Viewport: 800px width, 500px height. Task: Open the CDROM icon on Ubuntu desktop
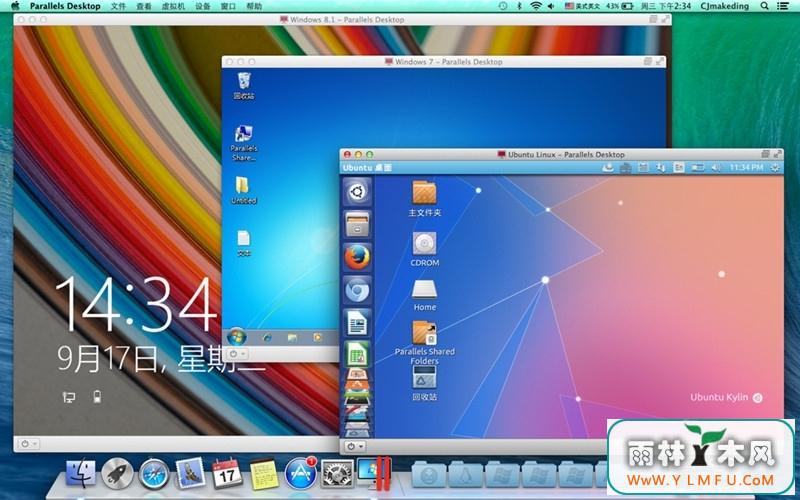click(x=424, y=249)
